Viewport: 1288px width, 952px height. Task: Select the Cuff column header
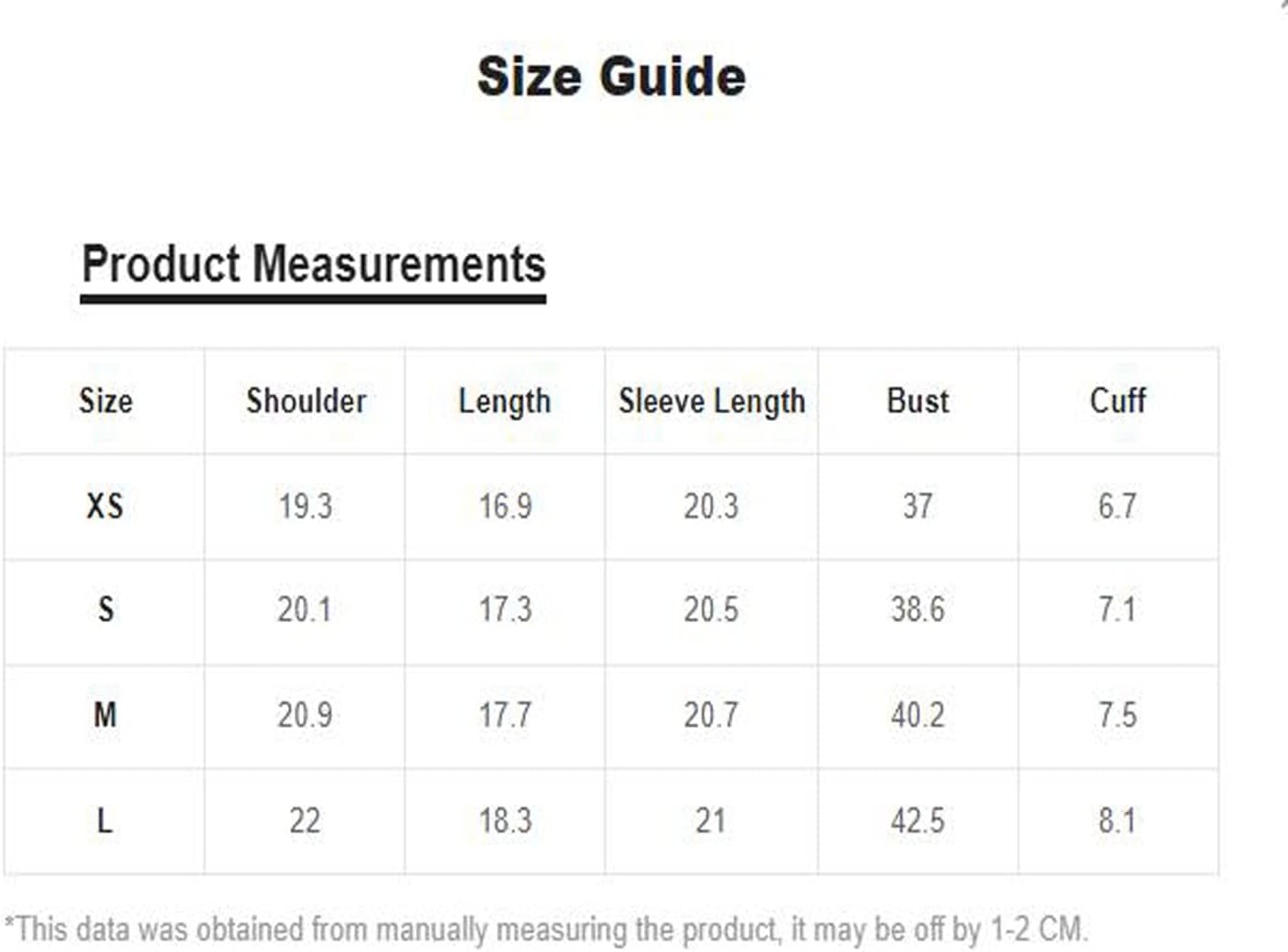tap(1117, 401)
